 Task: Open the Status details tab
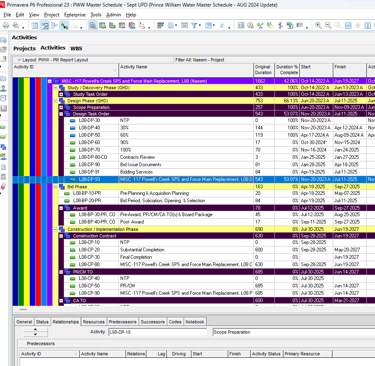point(42,322)
